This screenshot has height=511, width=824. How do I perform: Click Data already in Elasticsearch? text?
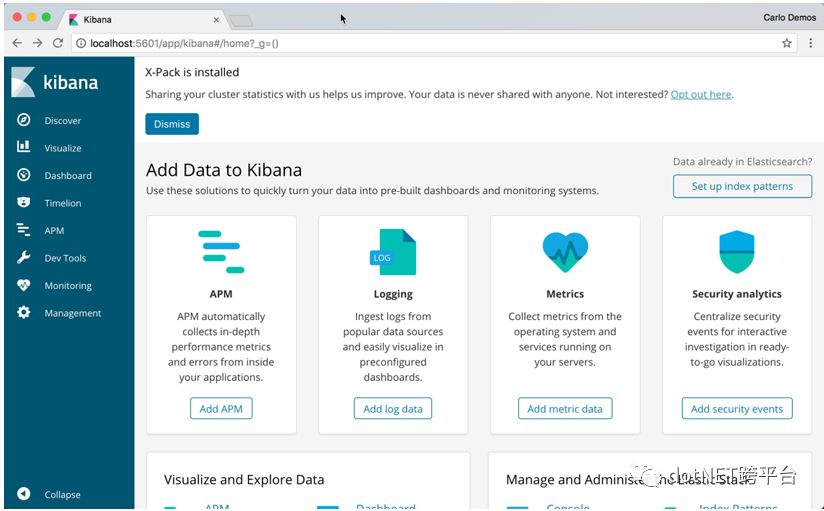coord(742,161)
